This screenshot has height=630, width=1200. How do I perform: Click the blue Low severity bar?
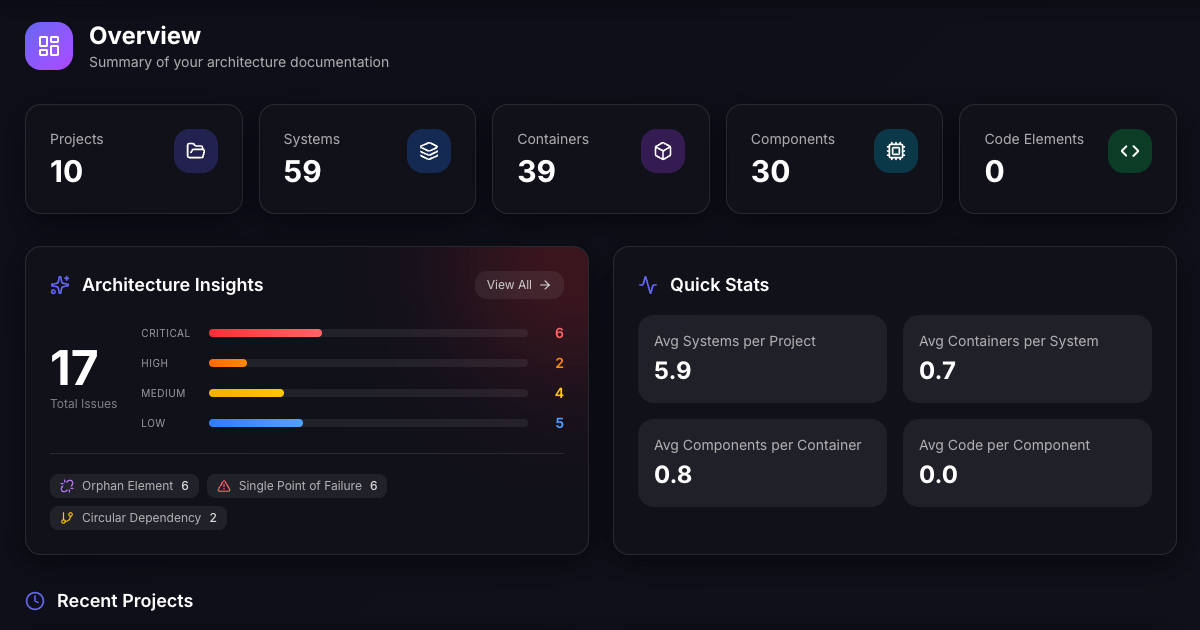[256, 423]
